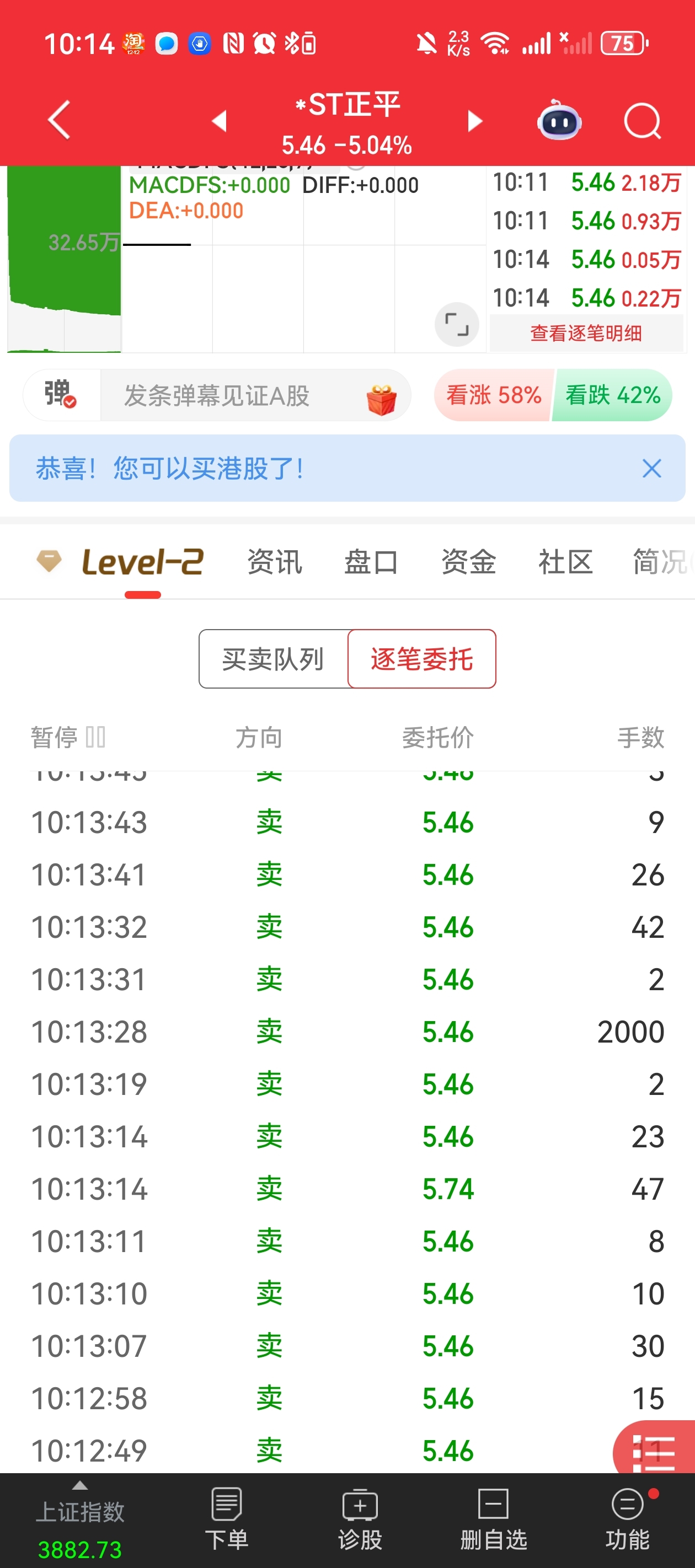Tap the battery 75 status icon
Viewport: 695px width, 1568px height.
point(624,43)
